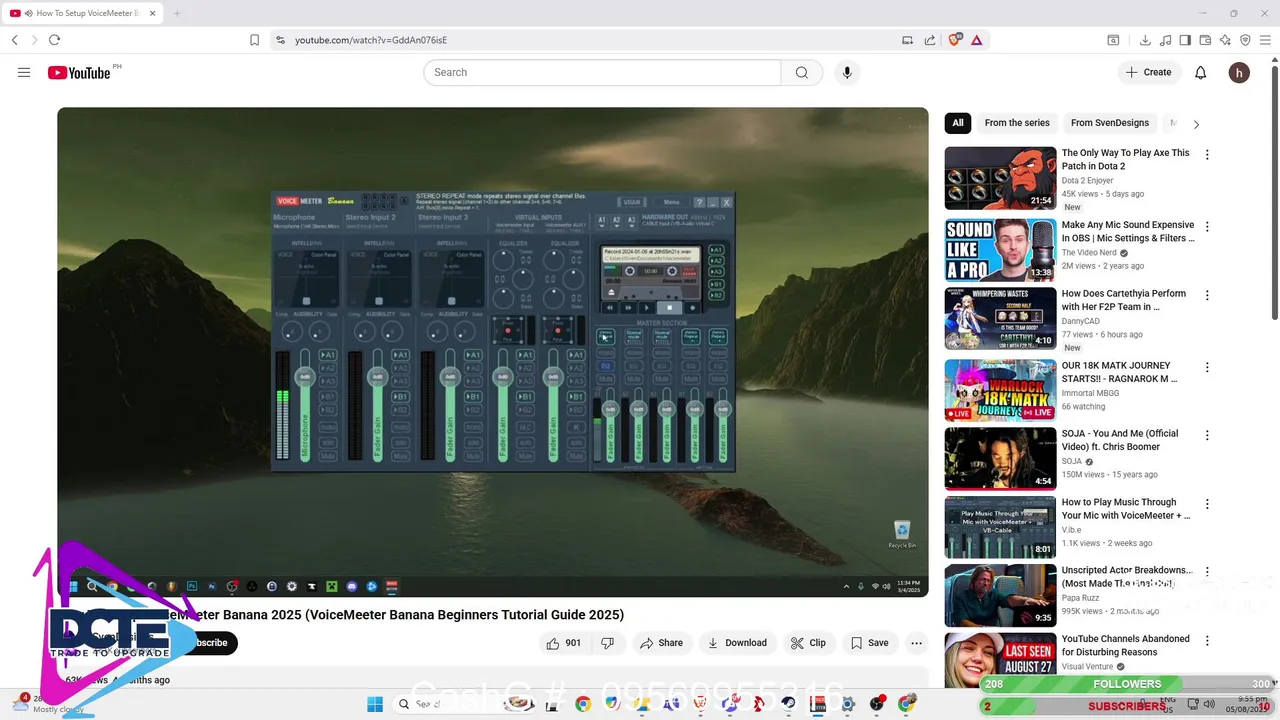Screen dimensions: 1280x720
Task: Click the stop button of the cassette recorder in the video
Action: click(670, 308)
